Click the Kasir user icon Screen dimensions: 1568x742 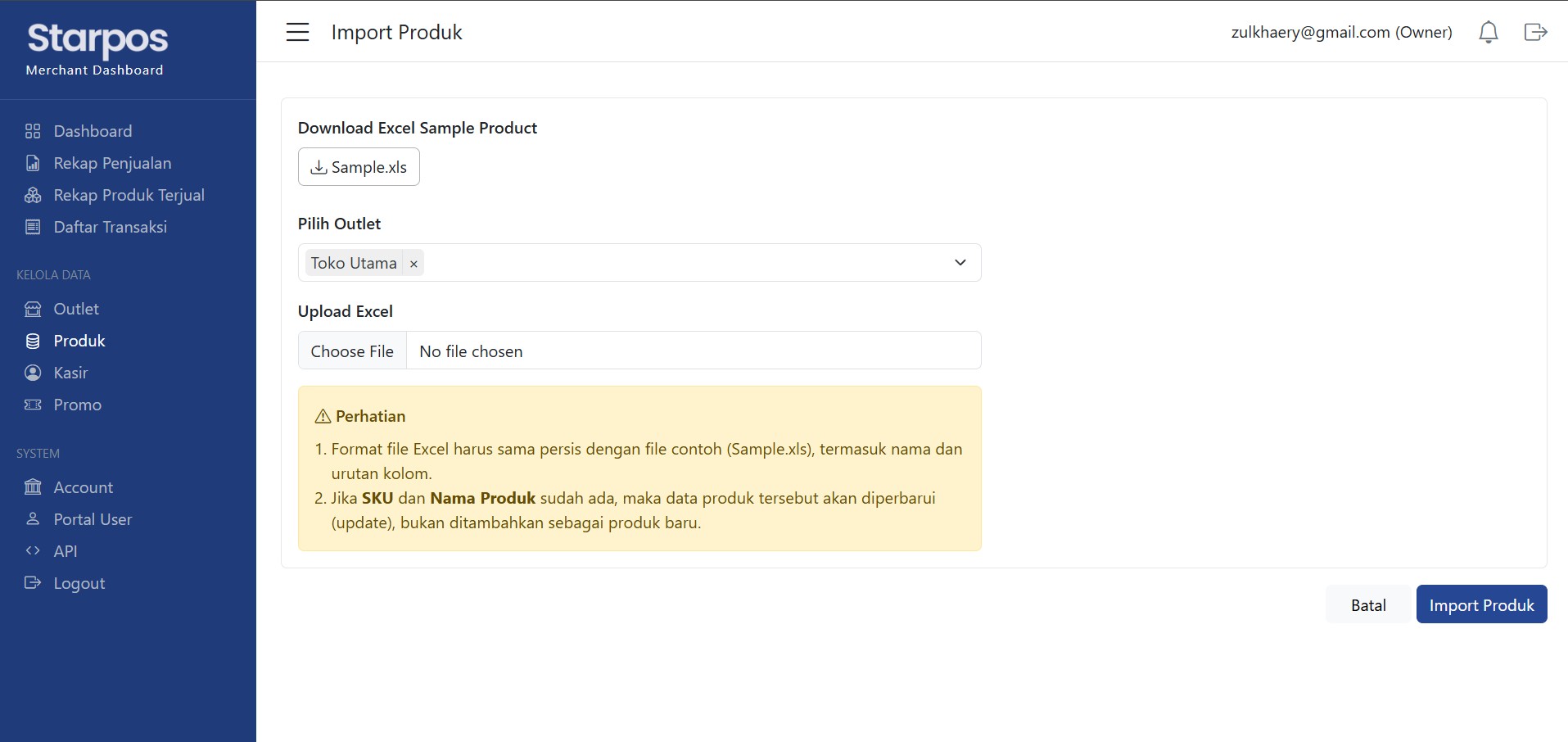[33, 373]
